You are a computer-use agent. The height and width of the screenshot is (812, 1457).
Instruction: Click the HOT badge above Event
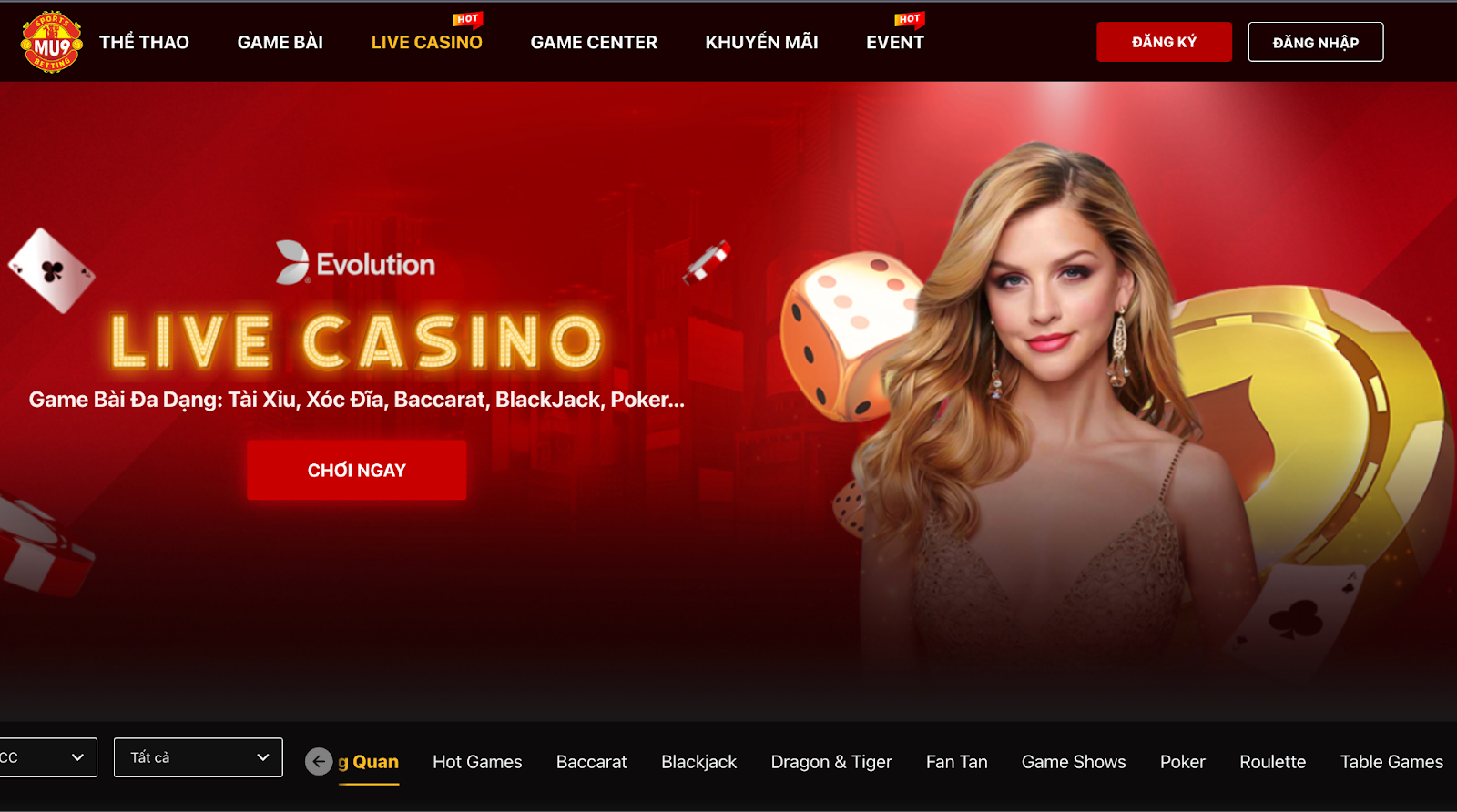point(909,19)
